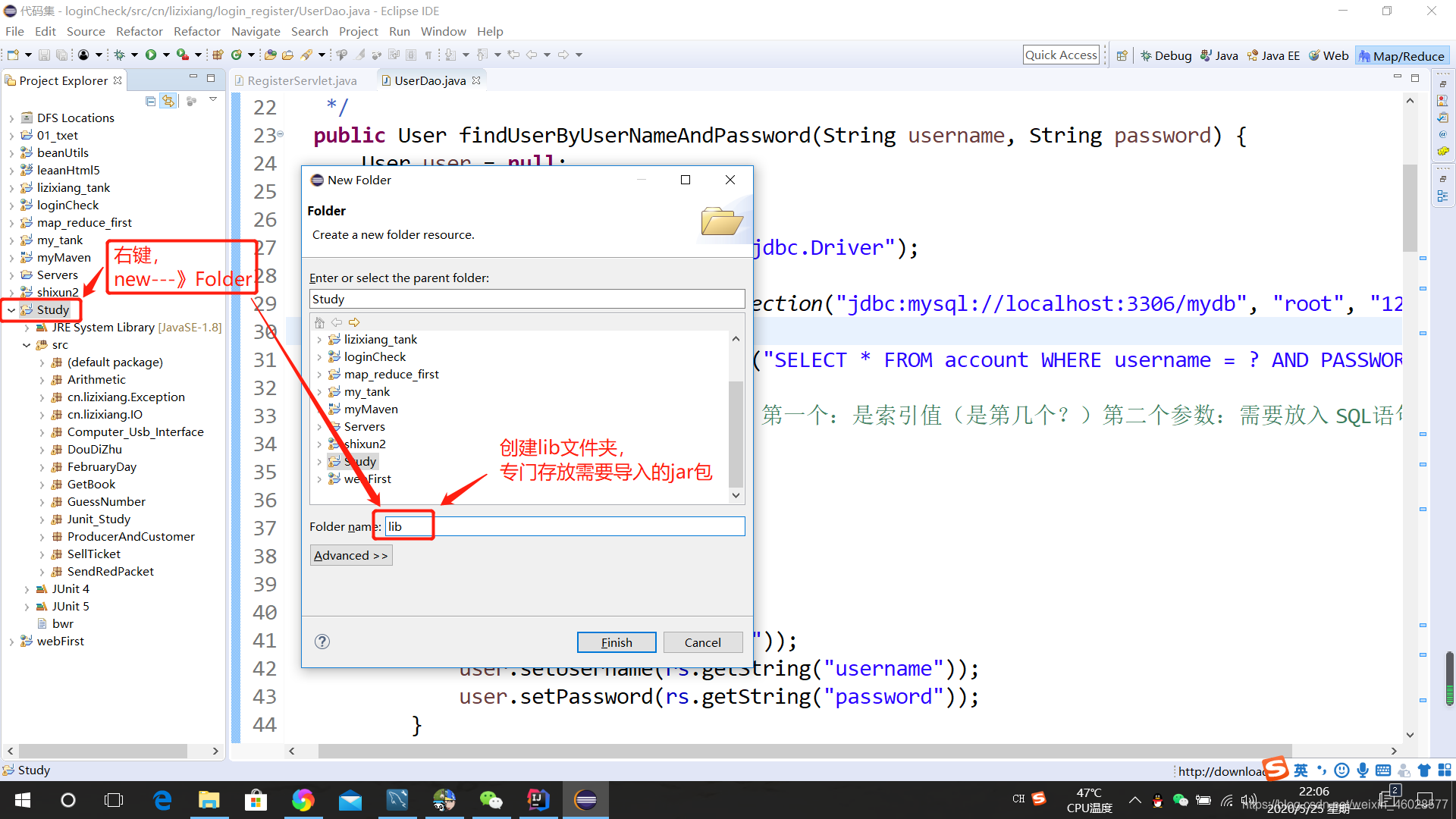
Task: Click the Save icon in toolbar
Action: pos(44,55)
